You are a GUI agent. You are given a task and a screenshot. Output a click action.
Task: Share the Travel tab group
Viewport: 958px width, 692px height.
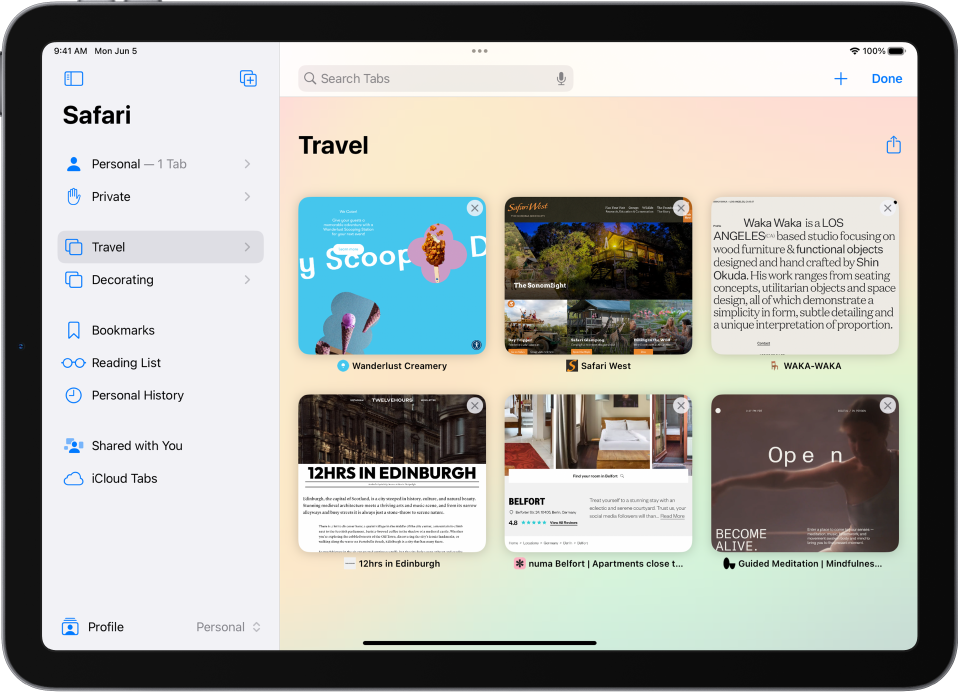coord(893,144)
